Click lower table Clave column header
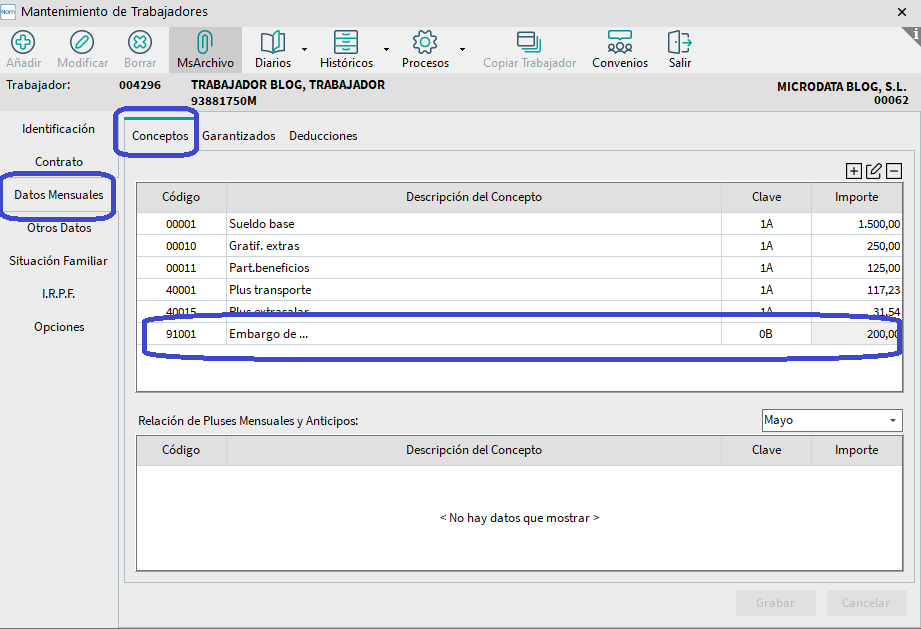 [x=766, y=450]
